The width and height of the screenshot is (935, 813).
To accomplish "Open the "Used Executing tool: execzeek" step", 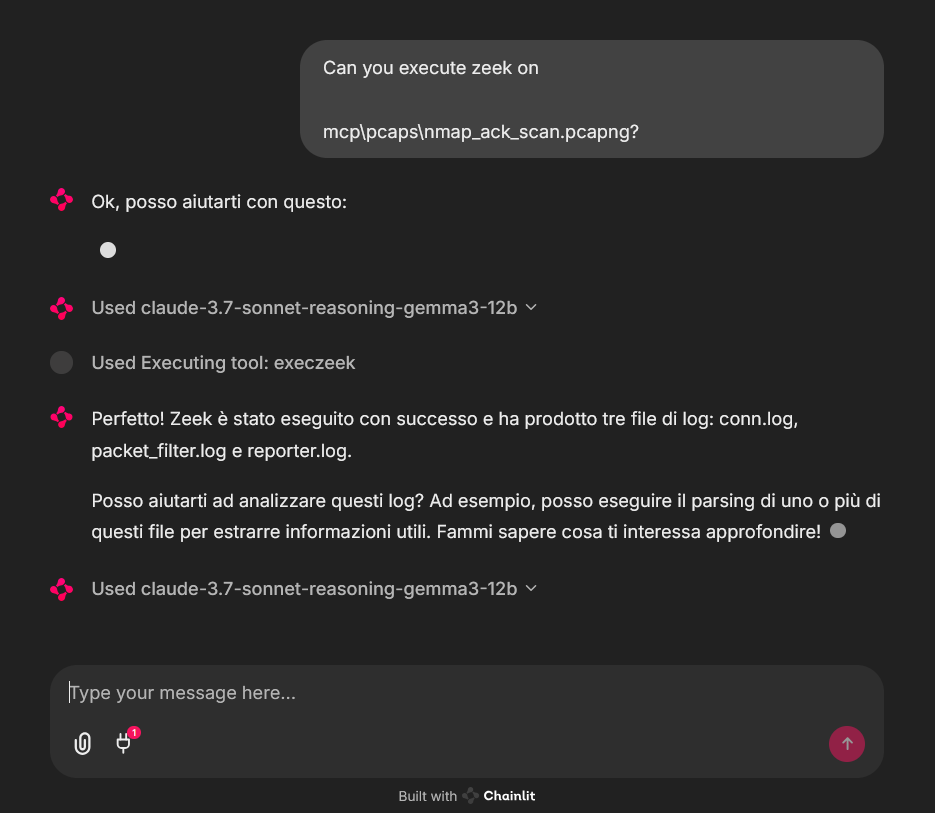I will tap(223, 363).
